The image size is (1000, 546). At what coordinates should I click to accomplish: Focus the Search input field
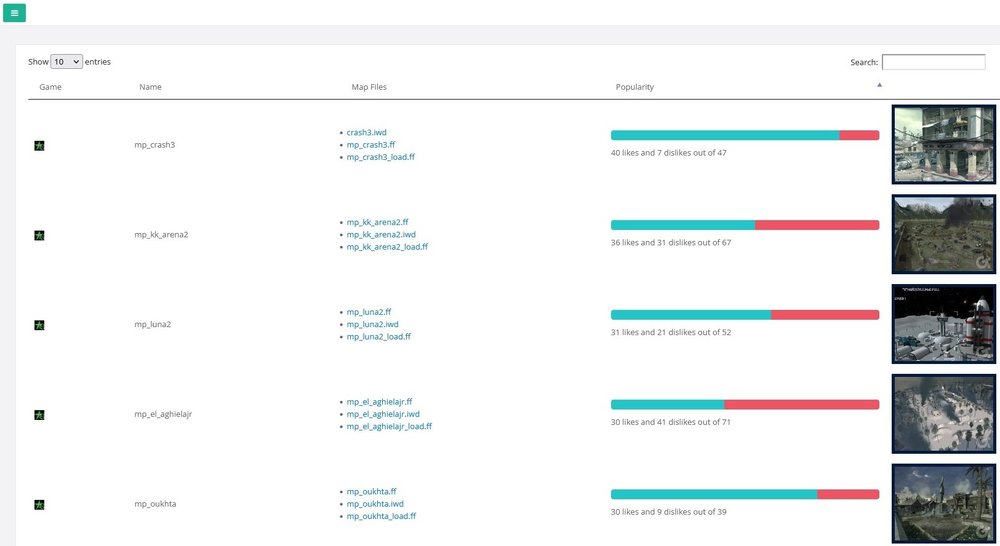coord(932,62)
